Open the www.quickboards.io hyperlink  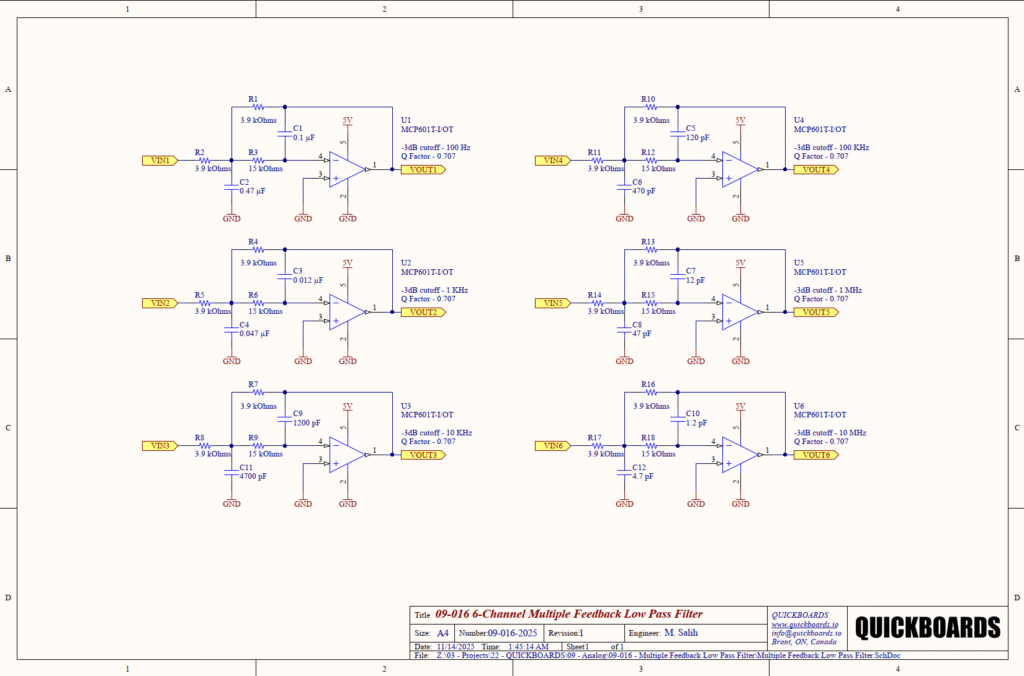tap(806, 624)
